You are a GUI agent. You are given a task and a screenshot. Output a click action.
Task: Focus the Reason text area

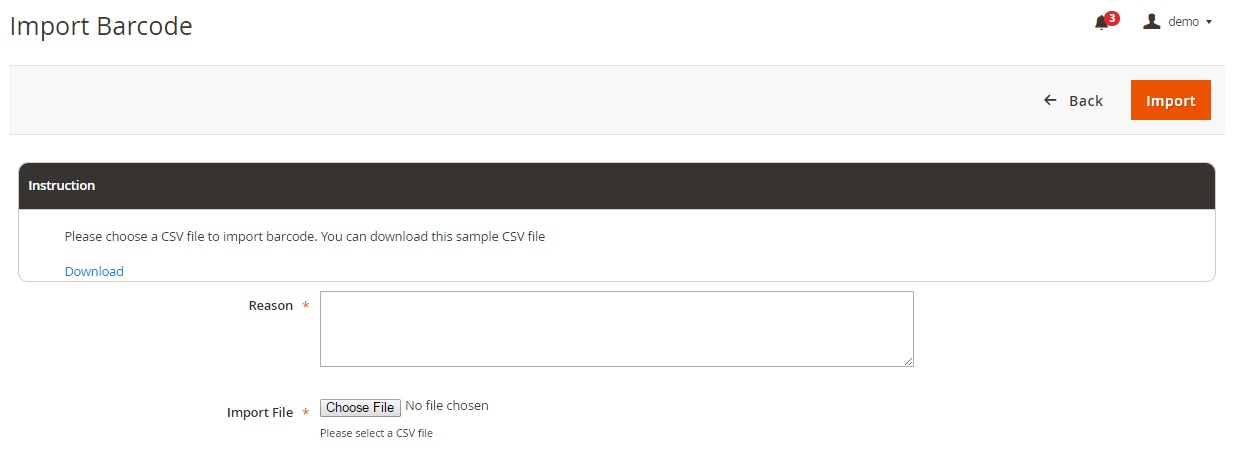[x=616, y=329]
